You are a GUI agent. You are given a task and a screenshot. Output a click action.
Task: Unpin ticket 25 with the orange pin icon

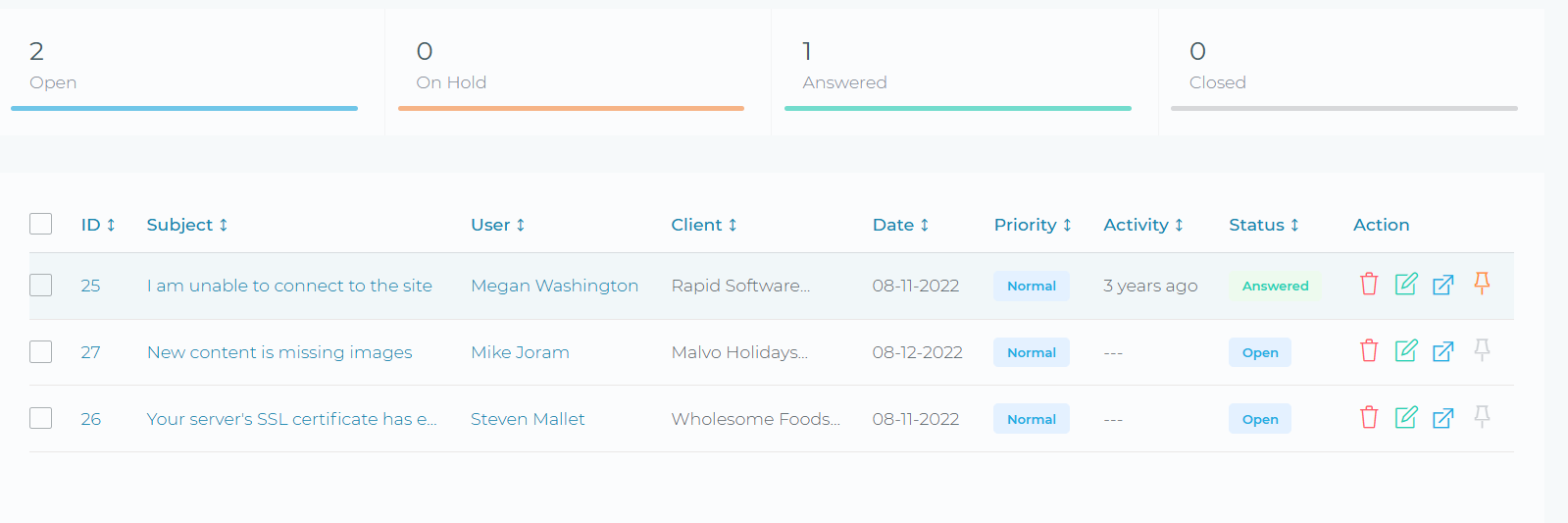pyautogui.click(x=1482, y=284)
